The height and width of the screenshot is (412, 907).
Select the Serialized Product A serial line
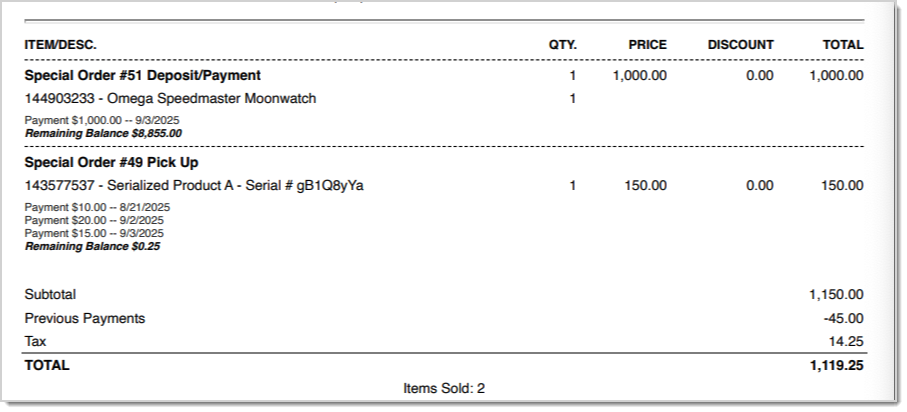[193, 186]
